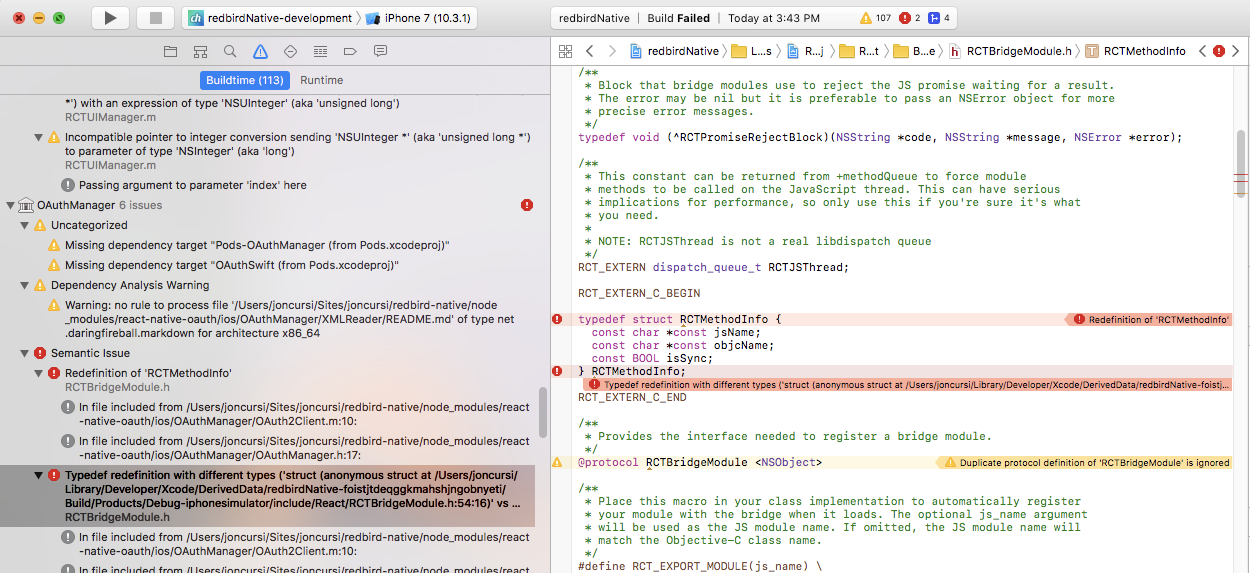The image size is (1250, 573).
Task: Show the project navigator folder icon
Action: click(170, 51)
